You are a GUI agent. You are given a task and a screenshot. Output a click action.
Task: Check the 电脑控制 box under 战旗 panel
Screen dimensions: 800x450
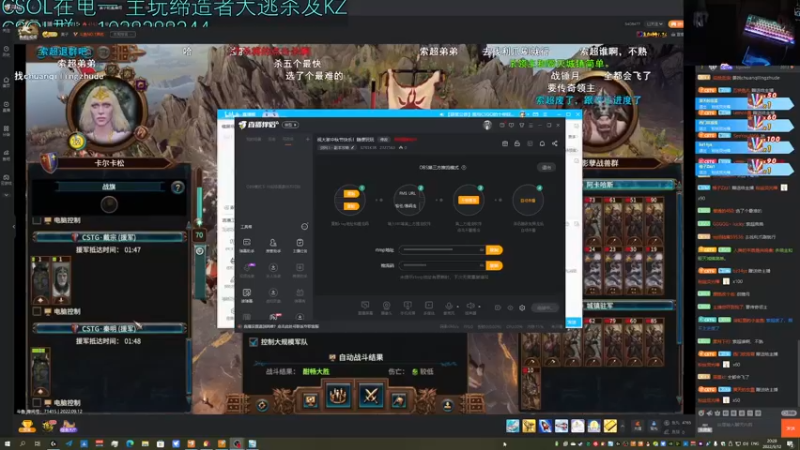37,220
